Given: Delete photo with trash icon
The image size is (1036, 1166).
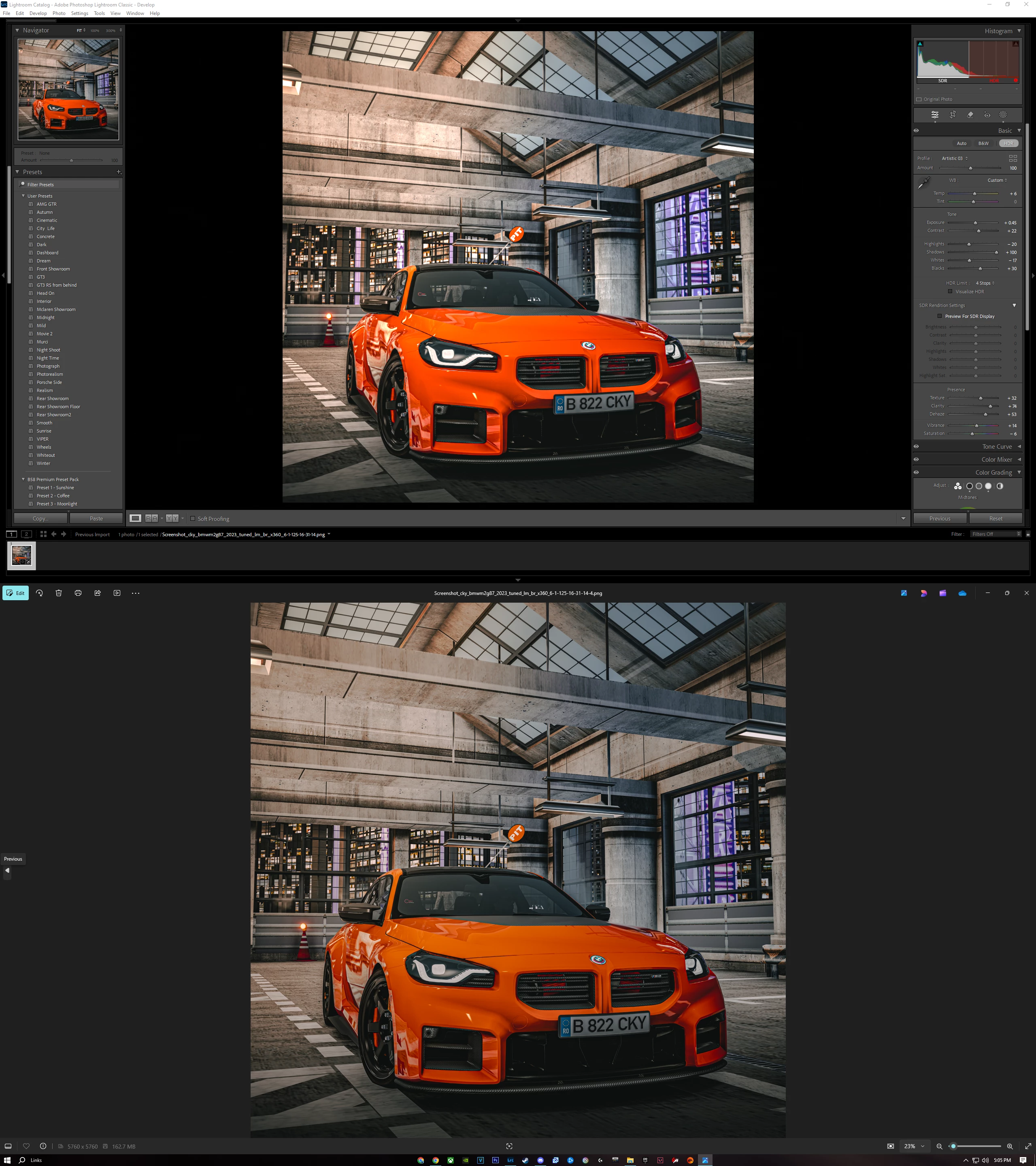Looking at the screenshot, I should click(x=59, y=593).
